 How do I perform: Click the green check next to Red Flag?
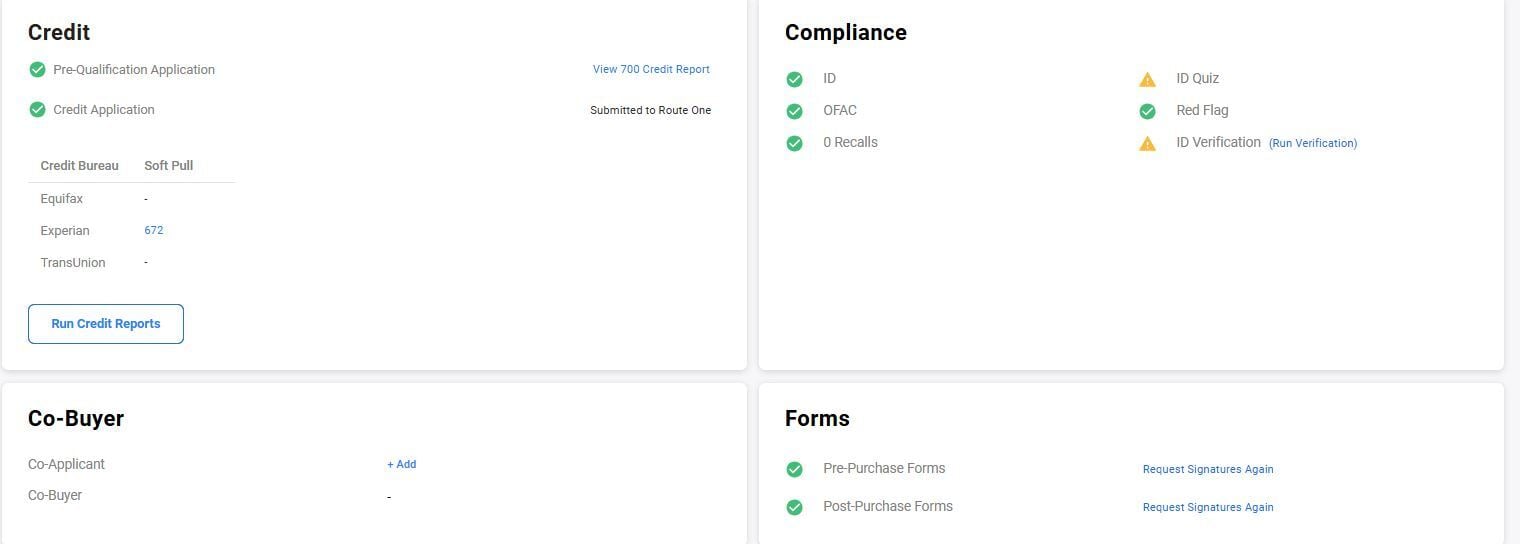click(x=1147, y=111)
